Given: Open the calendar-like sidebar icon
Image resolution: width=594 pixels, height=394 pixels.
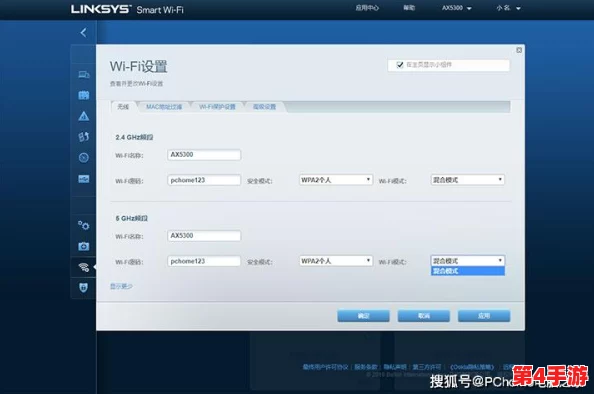Looking at the screenshot, I should coord(84,95).
